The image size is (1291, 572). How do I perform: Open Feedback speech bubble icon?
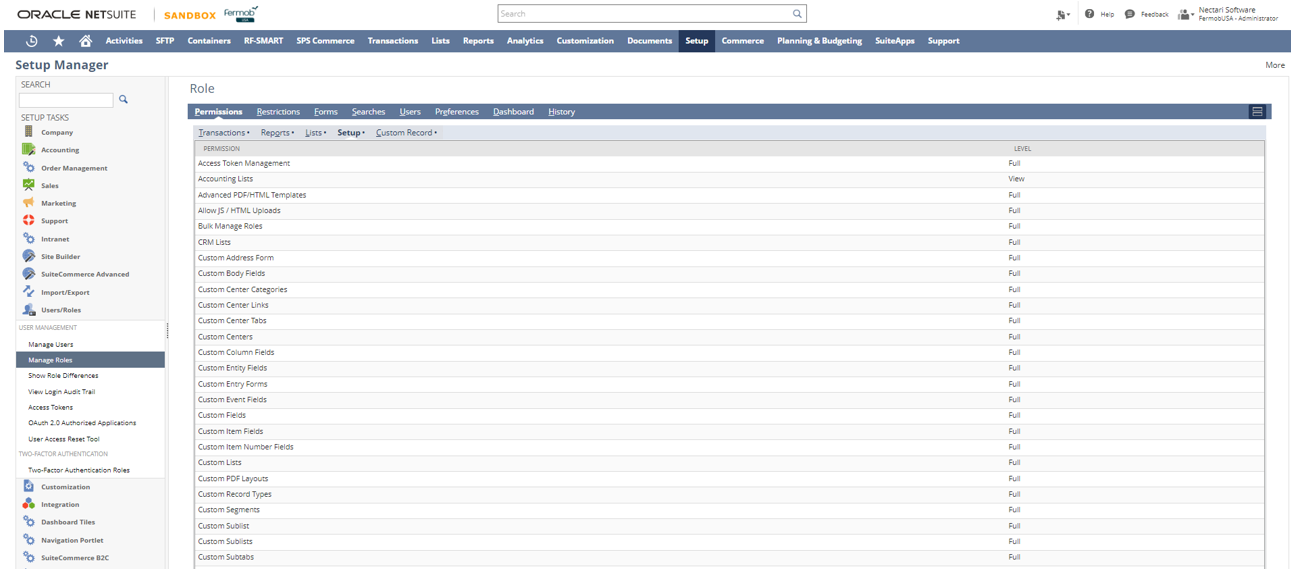(x=1130, y=14)
